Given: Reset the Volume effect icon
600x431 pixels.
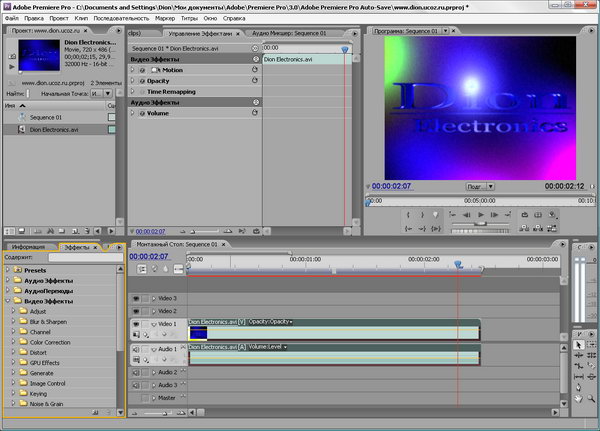Looking at the screenshot, I should coord(255,113).
